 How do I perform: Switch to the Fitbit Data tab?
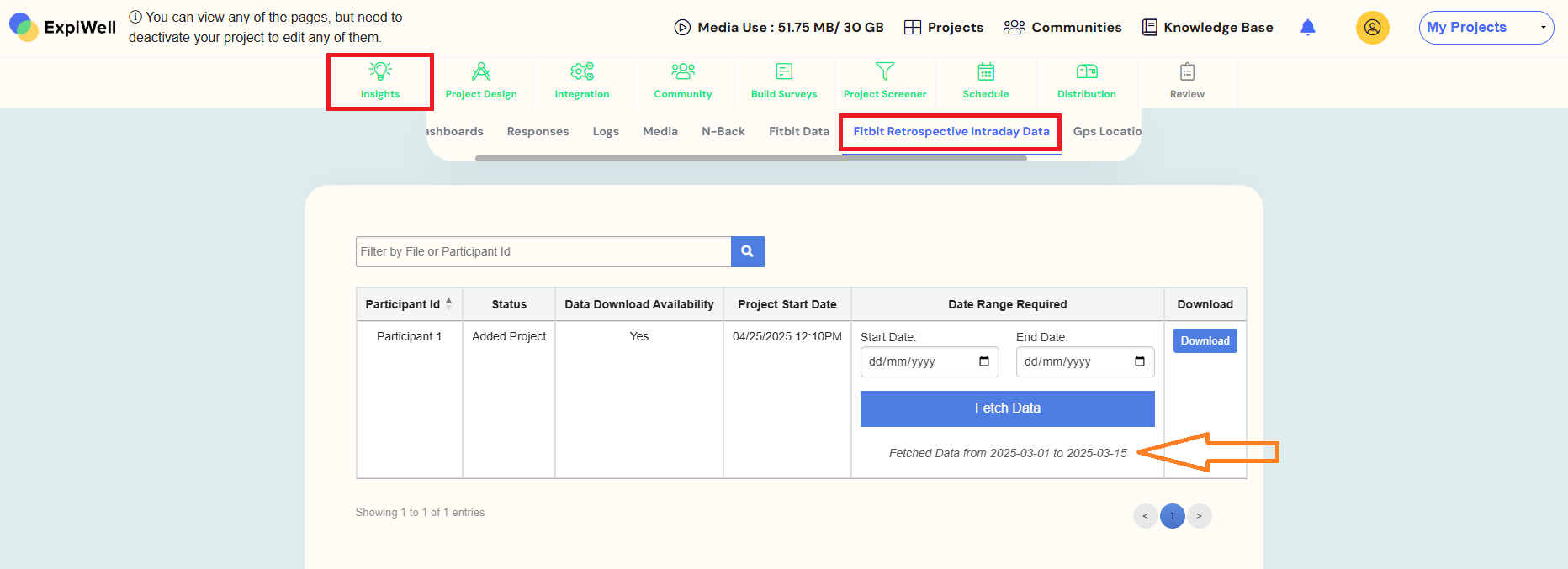[799, 131]
